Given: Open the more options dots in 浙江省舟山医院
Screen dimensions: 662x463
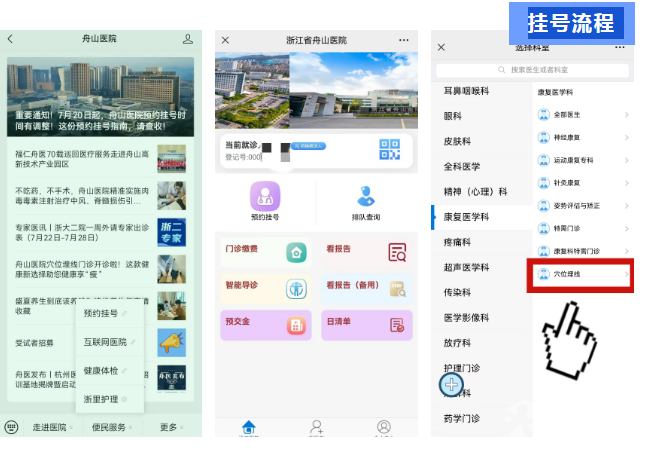Looking at the screenshot, I should tap(404, 40).
